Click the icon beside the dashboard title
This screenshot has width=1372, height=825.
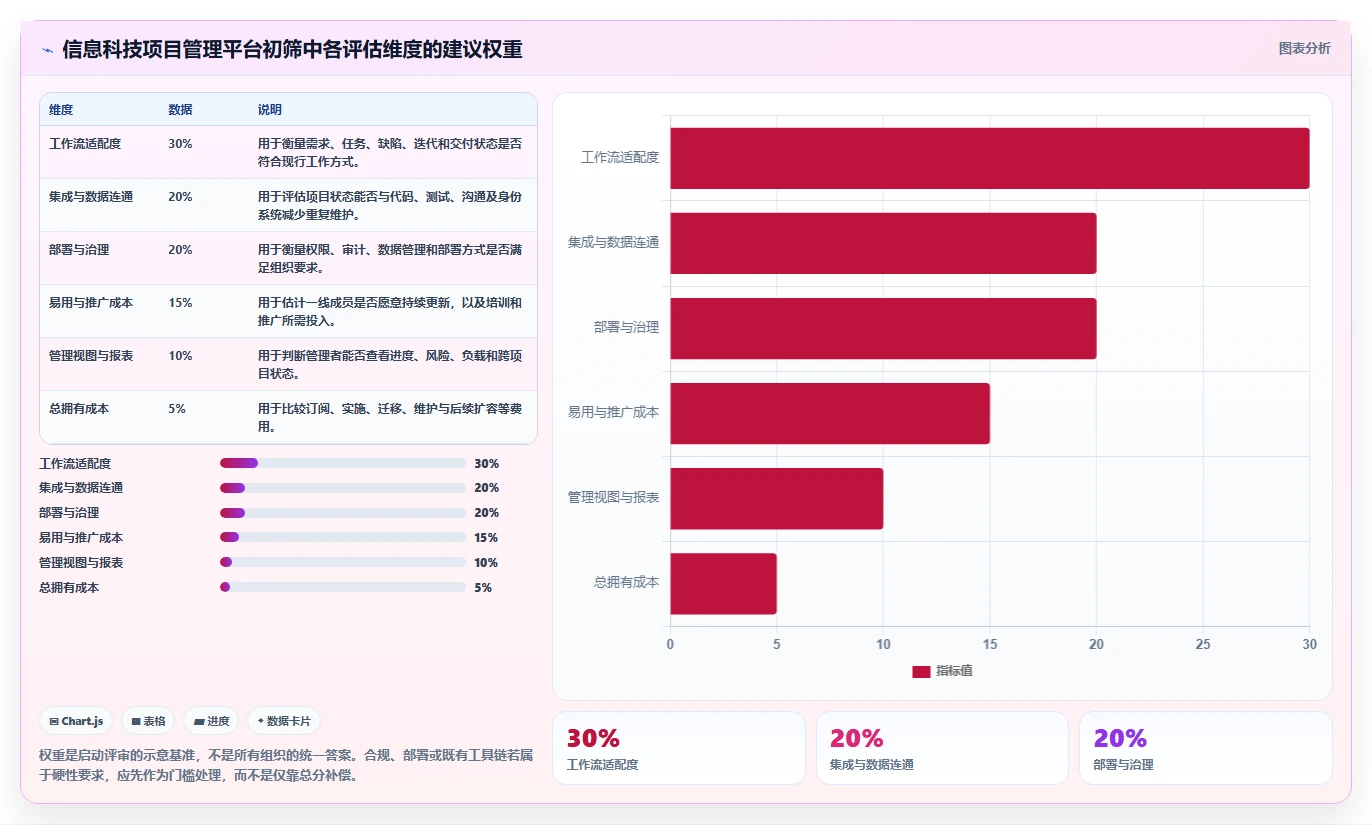pos(47,49)
